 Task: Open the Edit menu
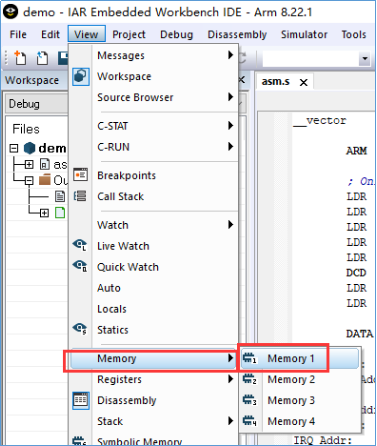tap(50, 34)
